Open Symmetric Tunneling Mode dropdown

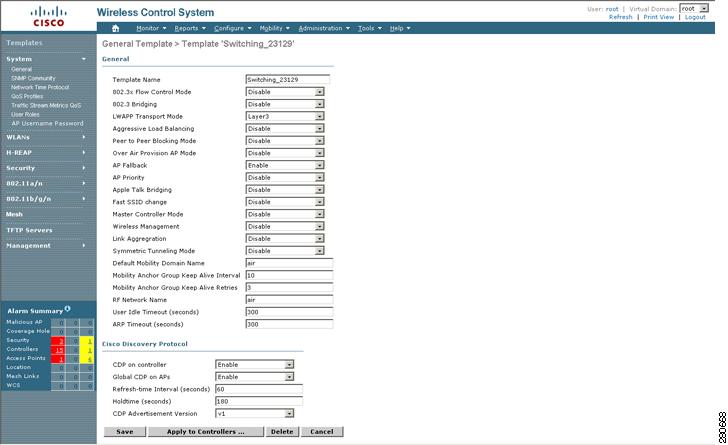285,251
